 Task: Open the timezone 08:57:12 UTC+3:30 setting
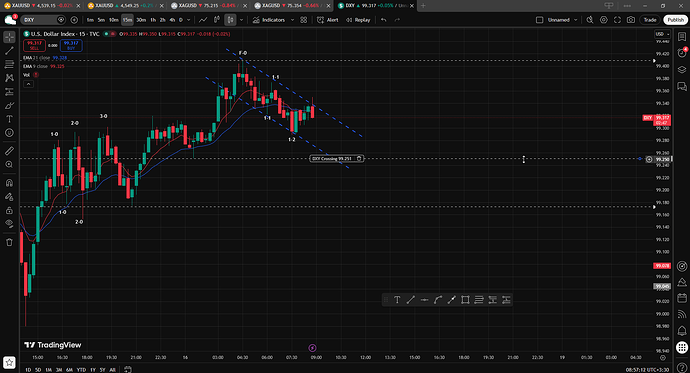point(647,369)
